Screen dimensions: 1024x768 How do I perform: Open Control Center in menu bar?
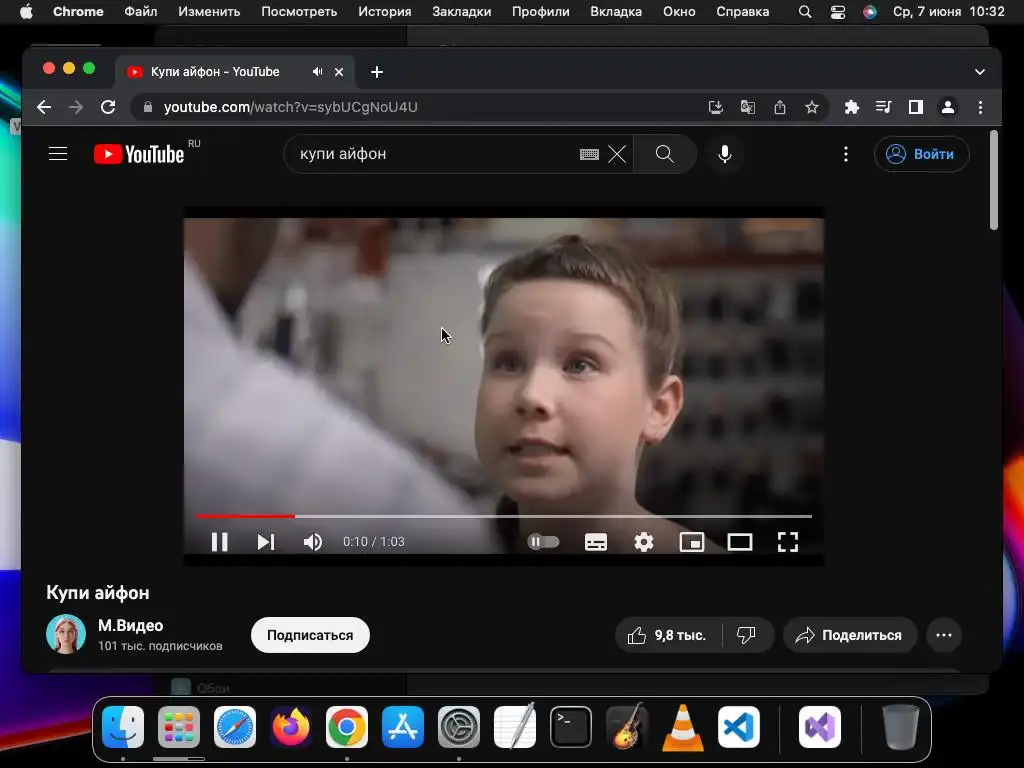click(838, 12)
